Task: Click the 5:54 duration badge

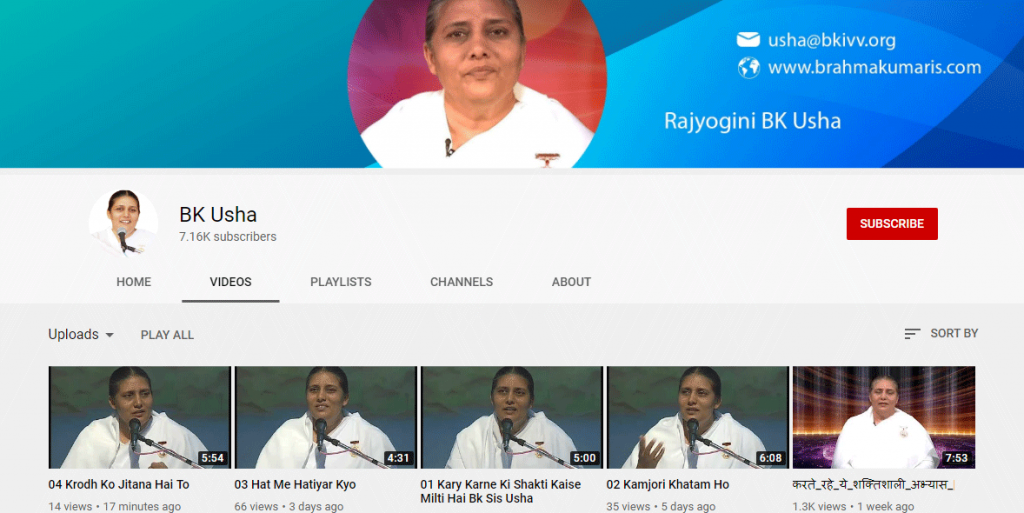Action: 213,458
